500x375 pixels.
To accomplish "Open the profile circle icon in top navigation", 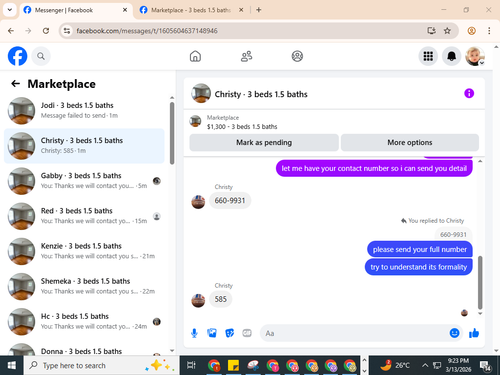I will pos(297,56).
